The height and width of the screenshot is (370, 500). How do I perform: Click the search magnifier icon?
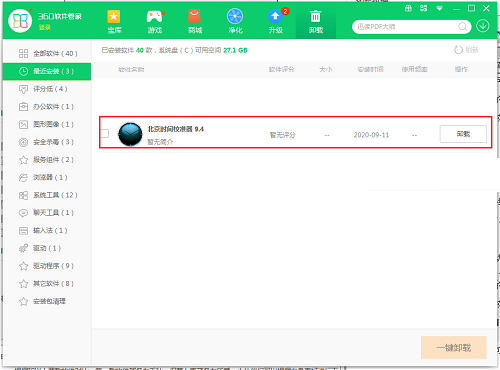462,26
